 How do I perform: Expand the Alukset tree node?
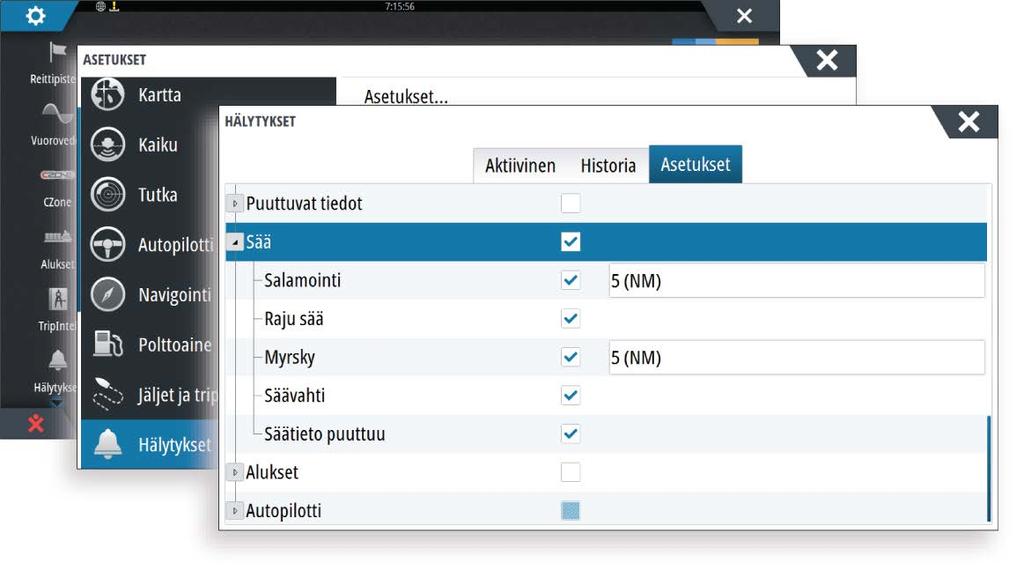[234, 472]
